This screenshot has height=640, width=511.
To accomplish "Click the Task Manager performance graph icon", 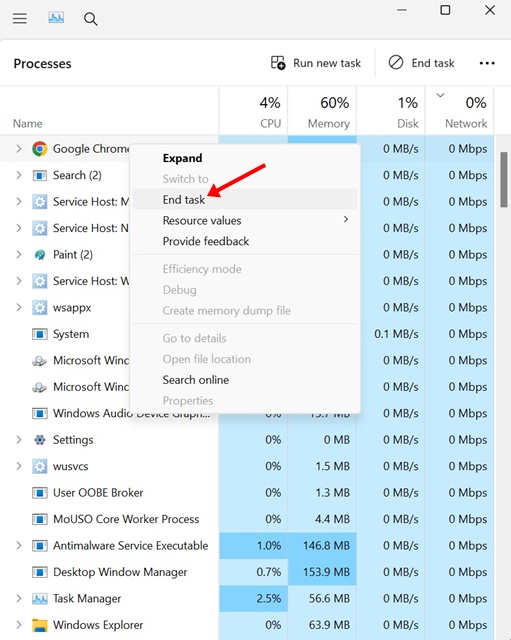I will click(x=56, y=18).
